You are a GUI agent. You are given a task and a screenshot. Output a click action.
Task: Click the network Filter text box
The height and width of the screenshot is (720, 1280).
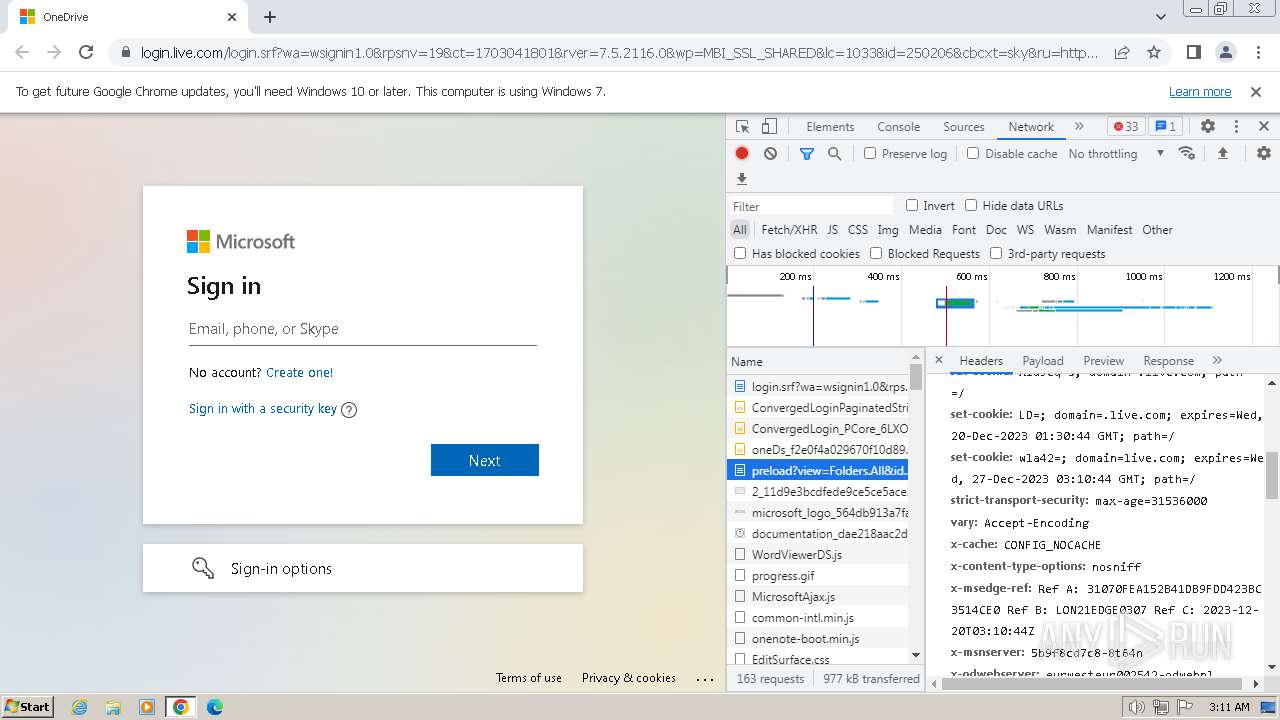coord(812,206)
